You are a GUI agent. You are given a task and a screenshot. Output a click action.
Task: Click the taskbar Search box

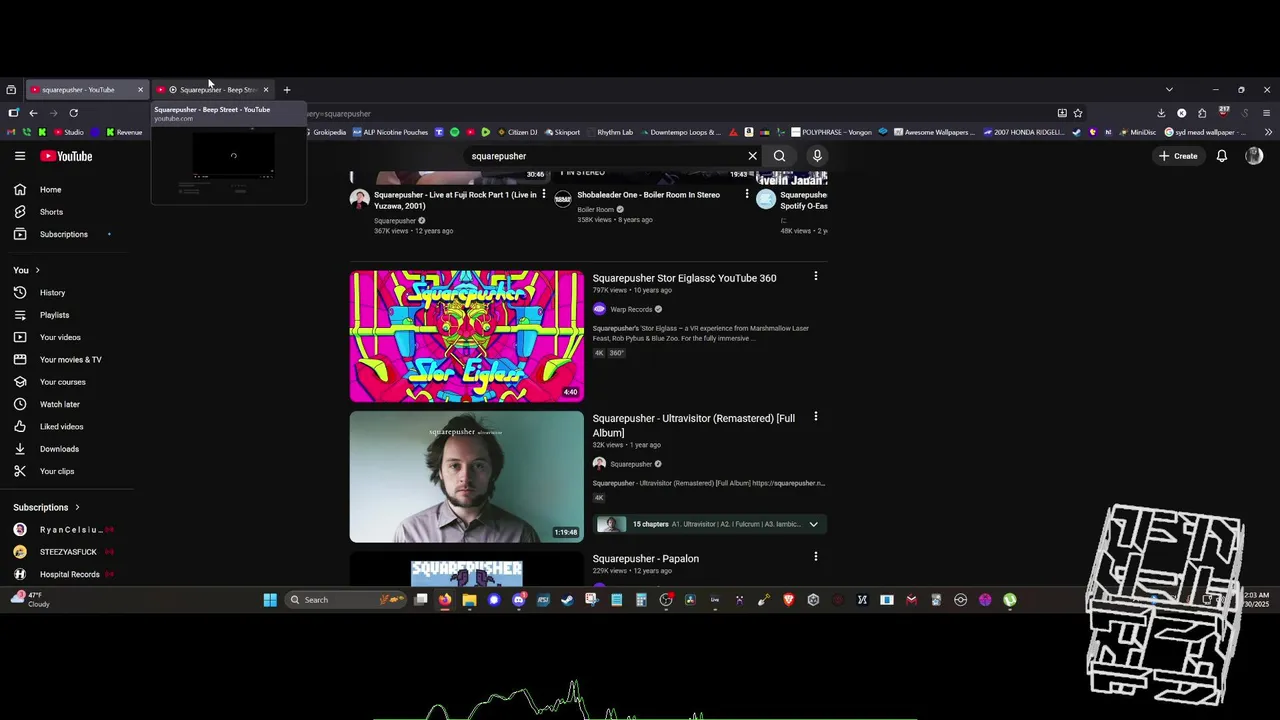(346, 600)
